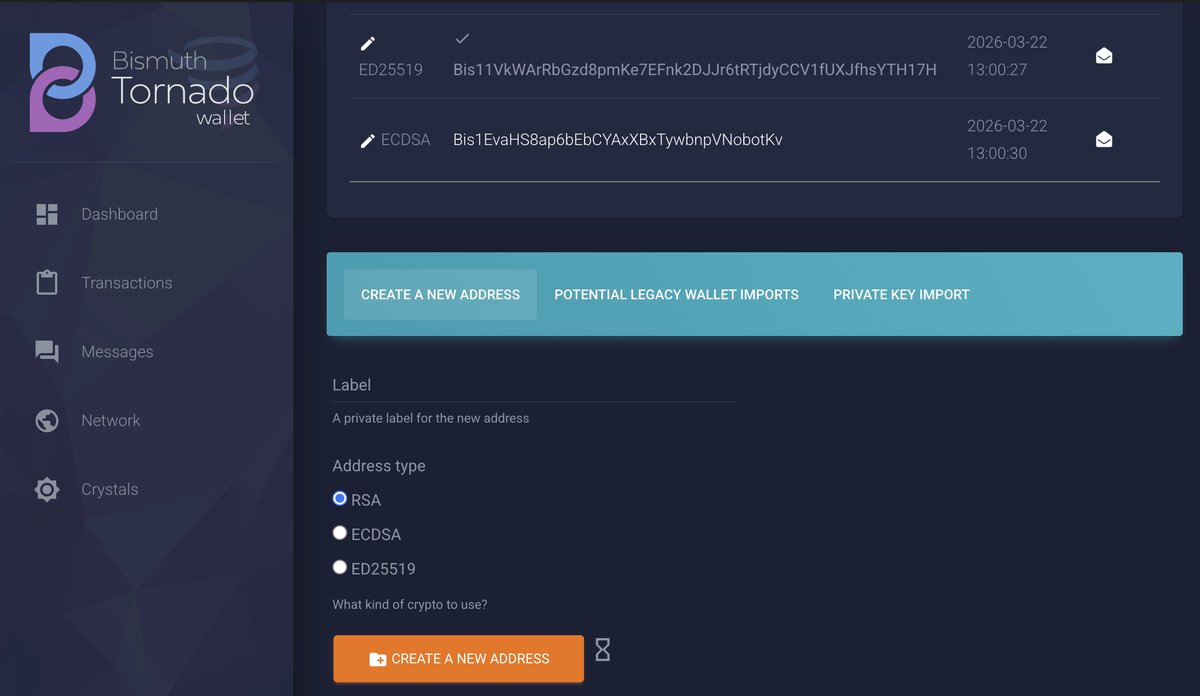Switch to Potential Legacy Wallet Imports tab

[677, 295]
